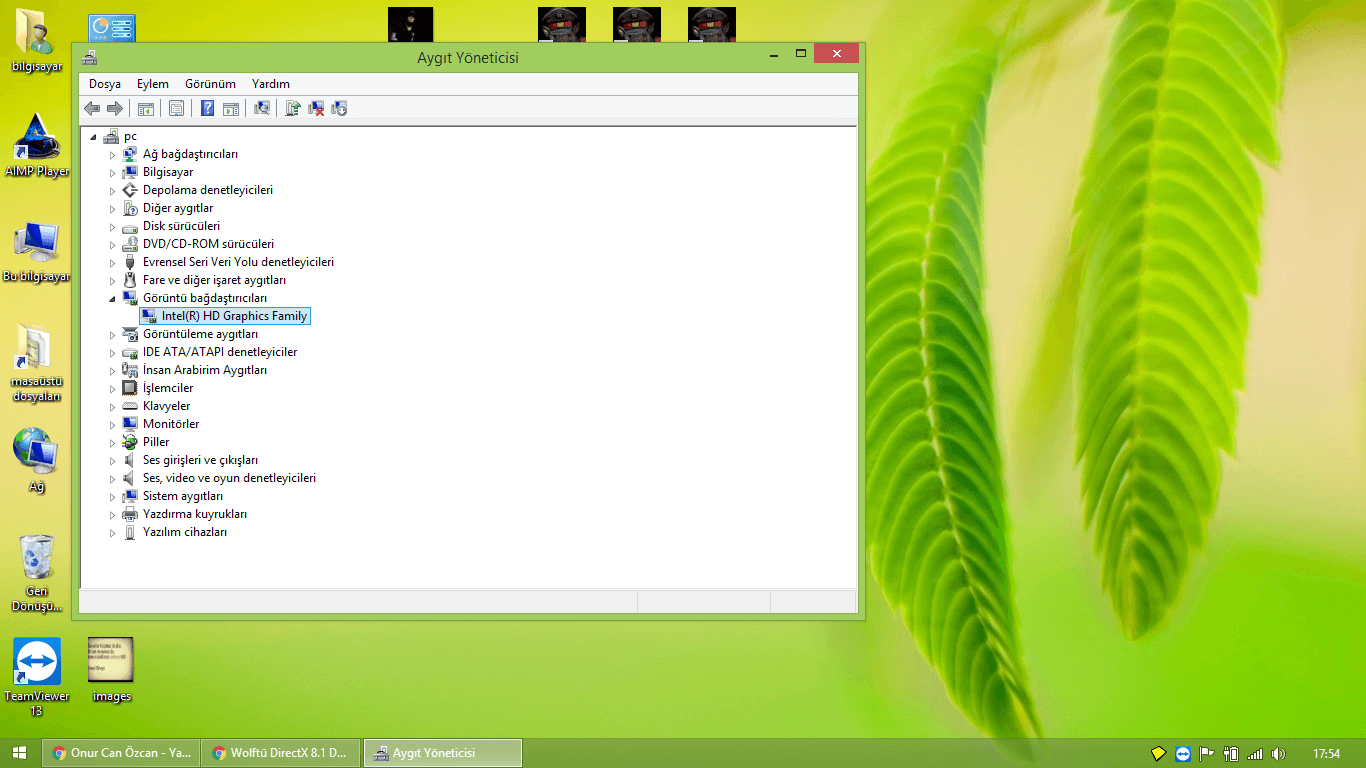1366x768 pixels.
Task: Select the bilgisayar user folder icon
Action: click(x=37, y=40)
